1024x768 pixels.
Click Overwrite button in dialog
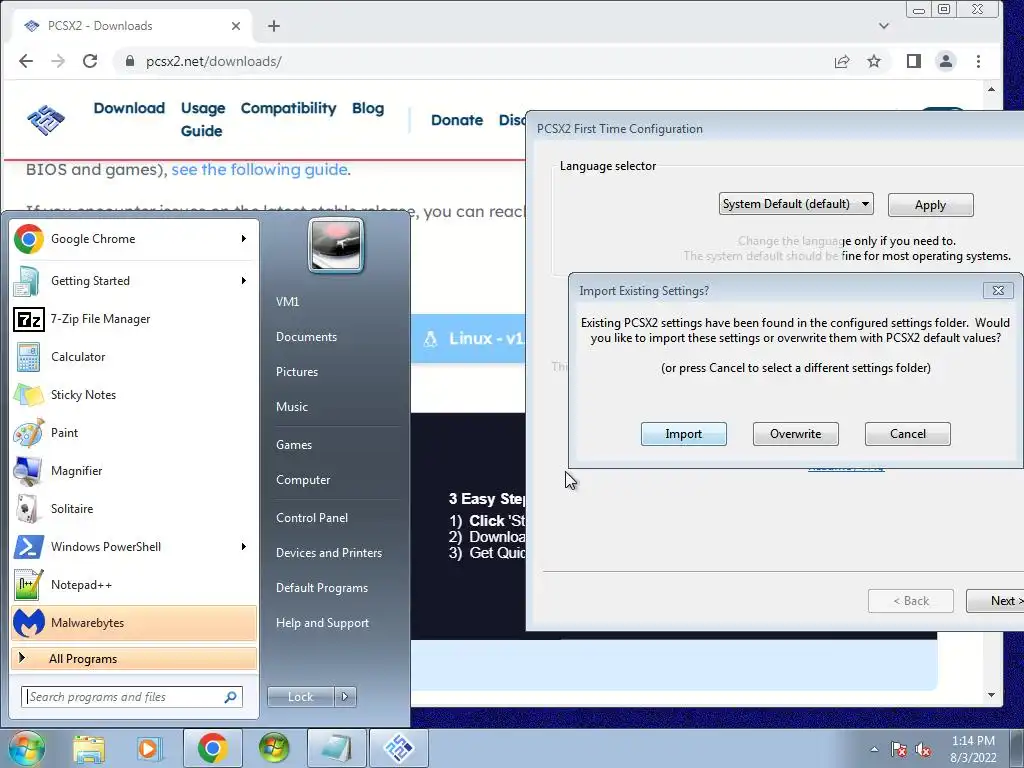[x=795, y=434]
